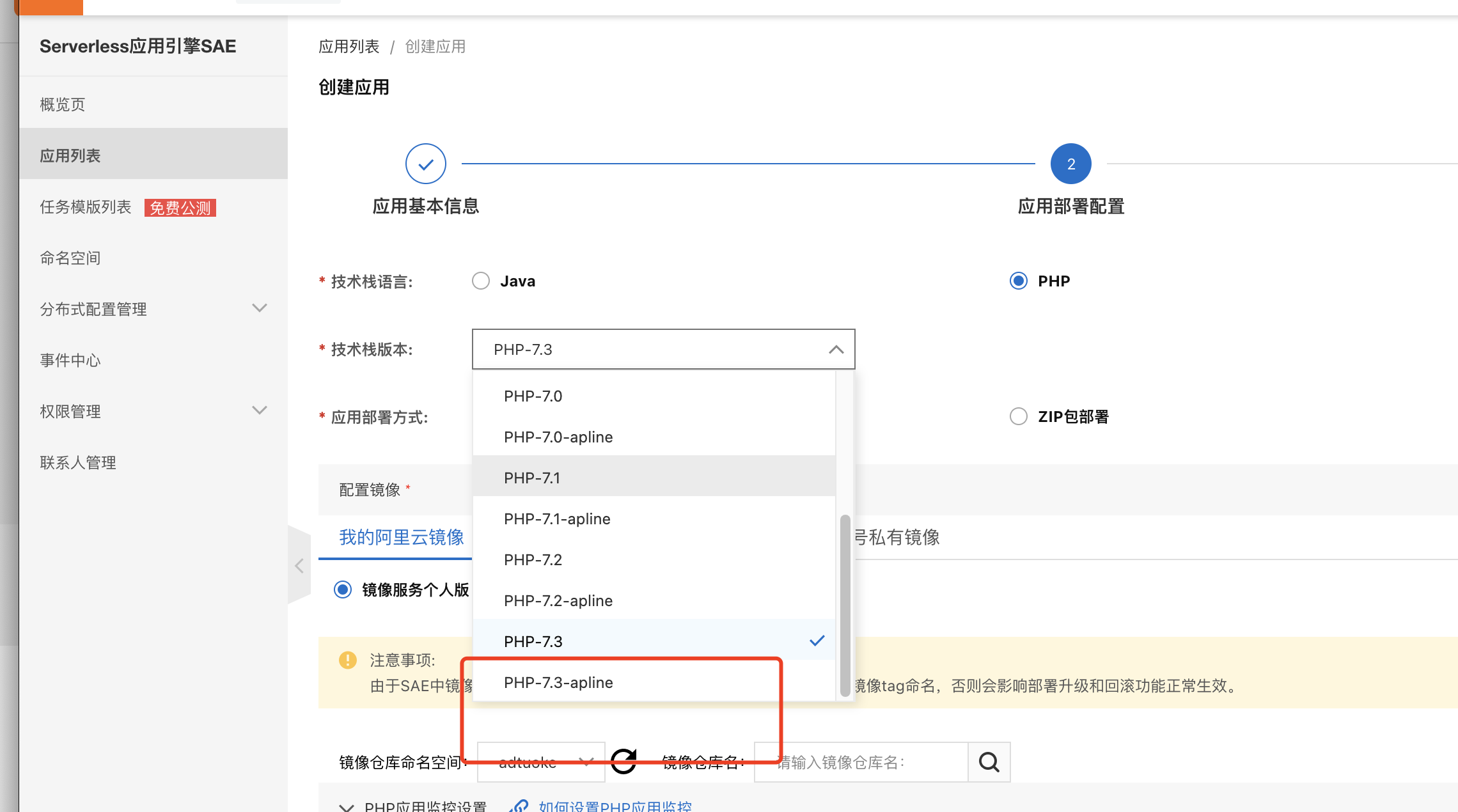The image size is (1458, 812).
Task: Collapse the sidebar using the left arrow handle
Action: click(x=299, y=565)
